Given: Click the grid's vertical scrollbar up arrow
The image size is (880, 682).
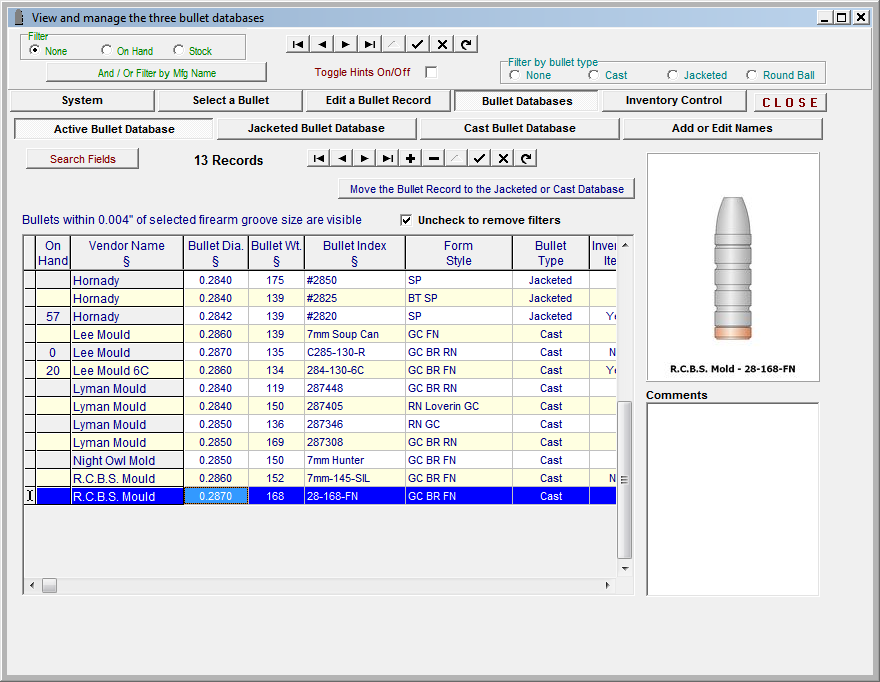Looking at the screenshot, I should (x=625, y=245).
